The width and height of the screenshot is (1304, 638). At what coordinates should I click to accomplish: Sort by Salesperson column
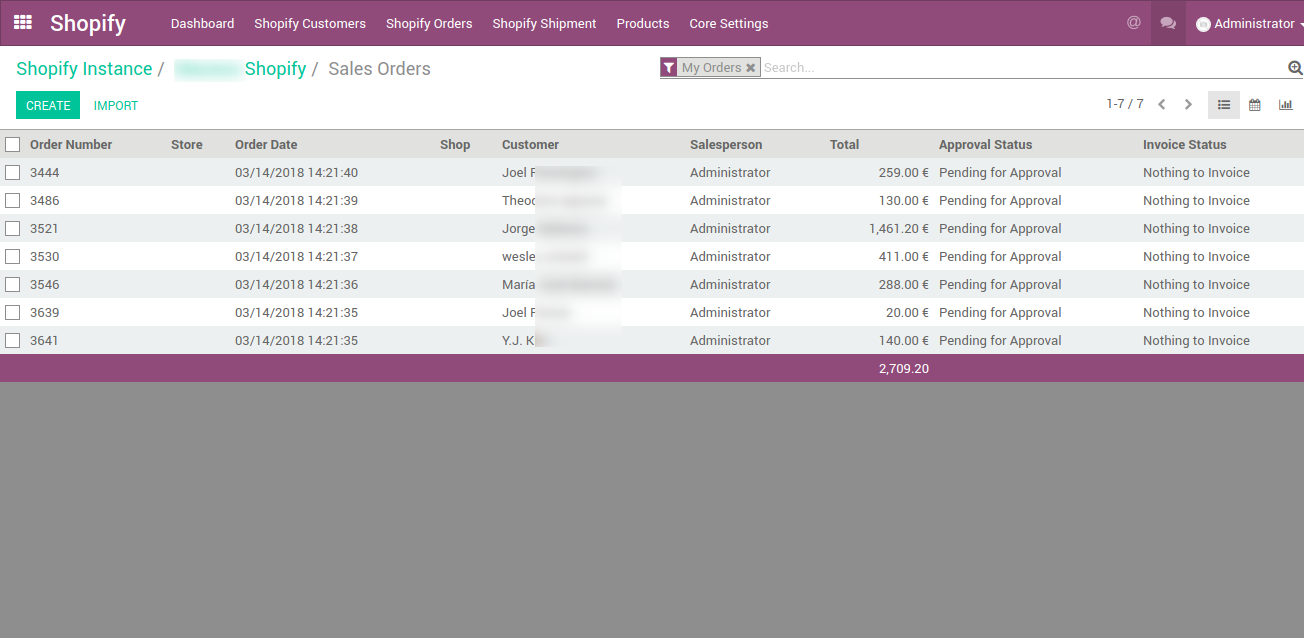click(726, 145)
